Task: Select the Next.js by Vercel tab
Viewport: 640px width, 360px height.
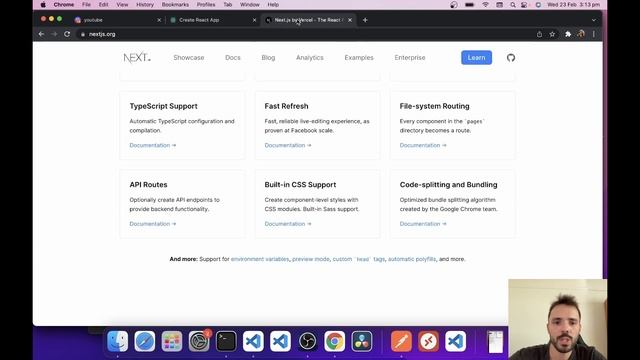Action: pos(309,20)
